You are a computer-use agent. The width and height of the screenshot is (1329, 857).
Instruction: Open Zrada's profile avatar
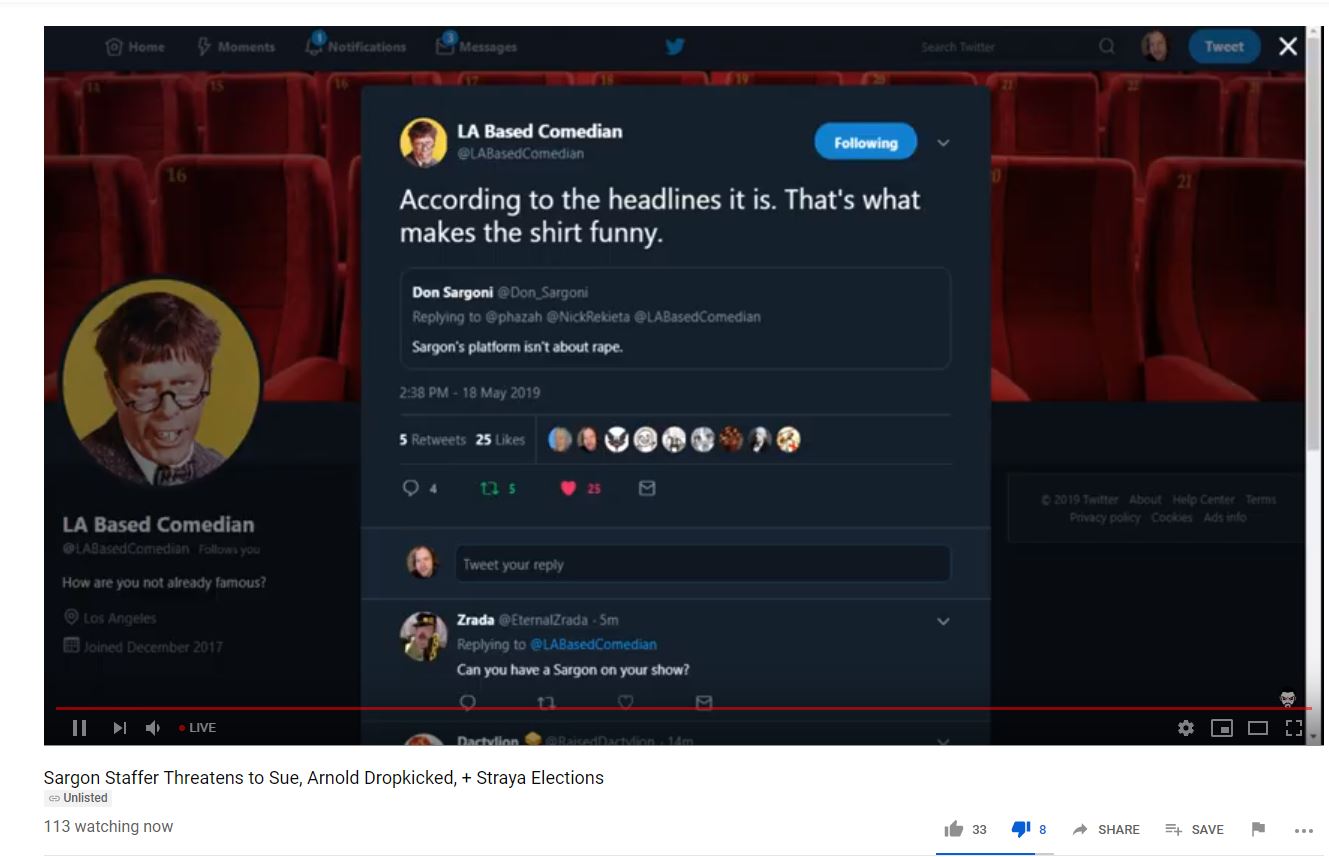click(x=424, y=637)
